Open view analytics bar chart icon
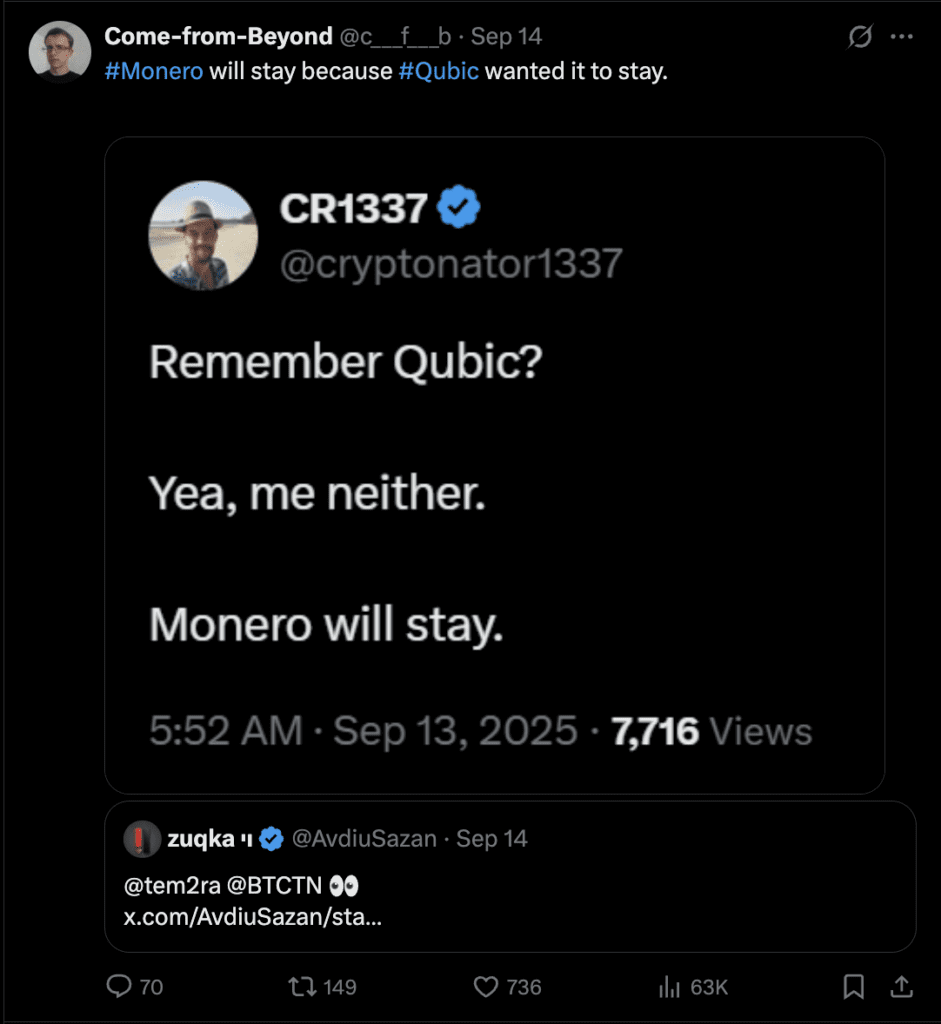941x1024 pixels. [x=669, y=987]
